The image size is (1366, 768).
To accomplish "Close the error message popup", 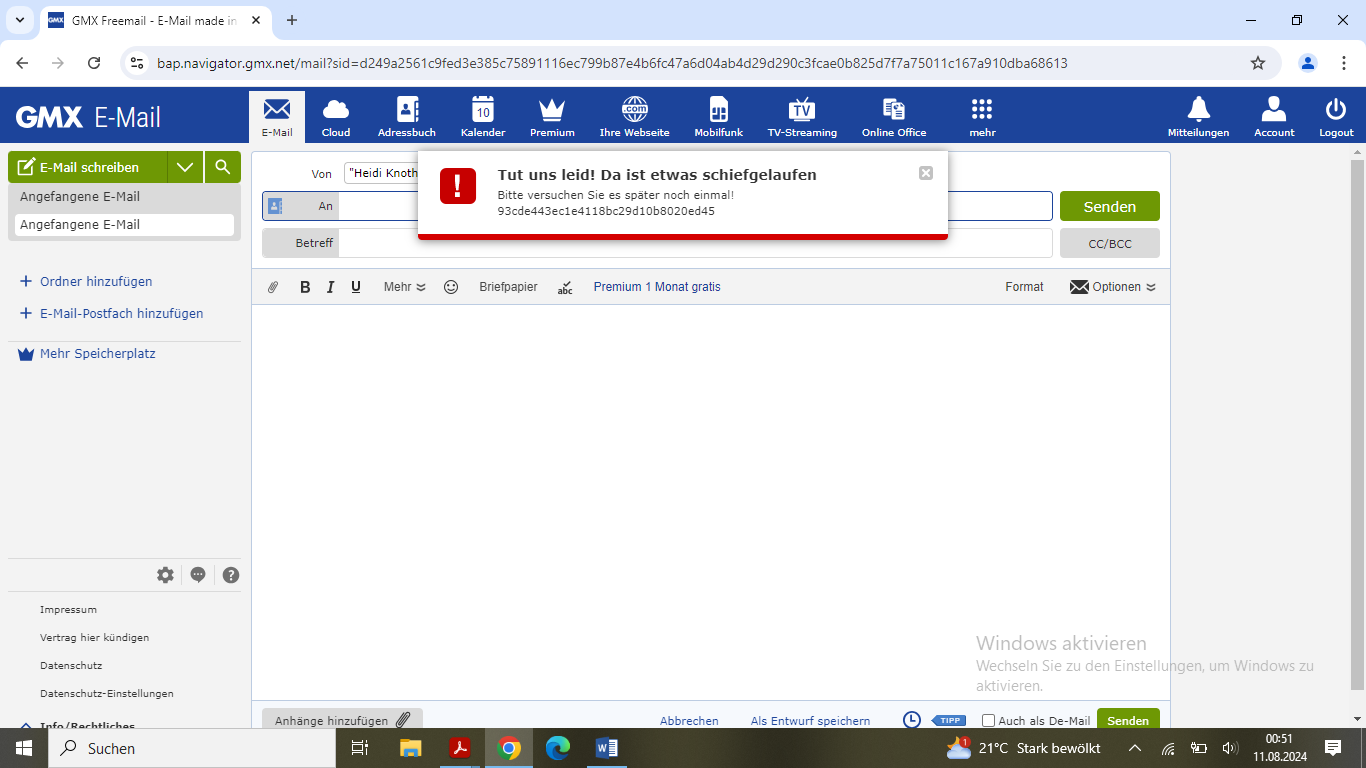I will point(926,173).
